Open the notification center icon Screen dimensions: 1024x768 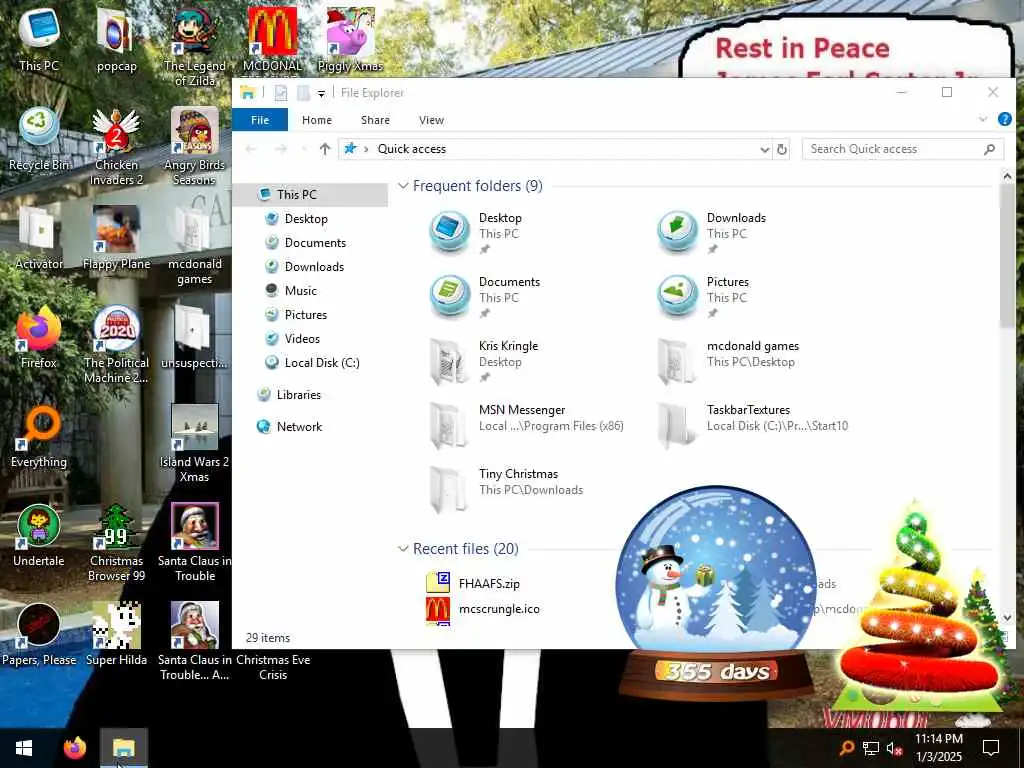pyautogui.click(x=991, y=748)
